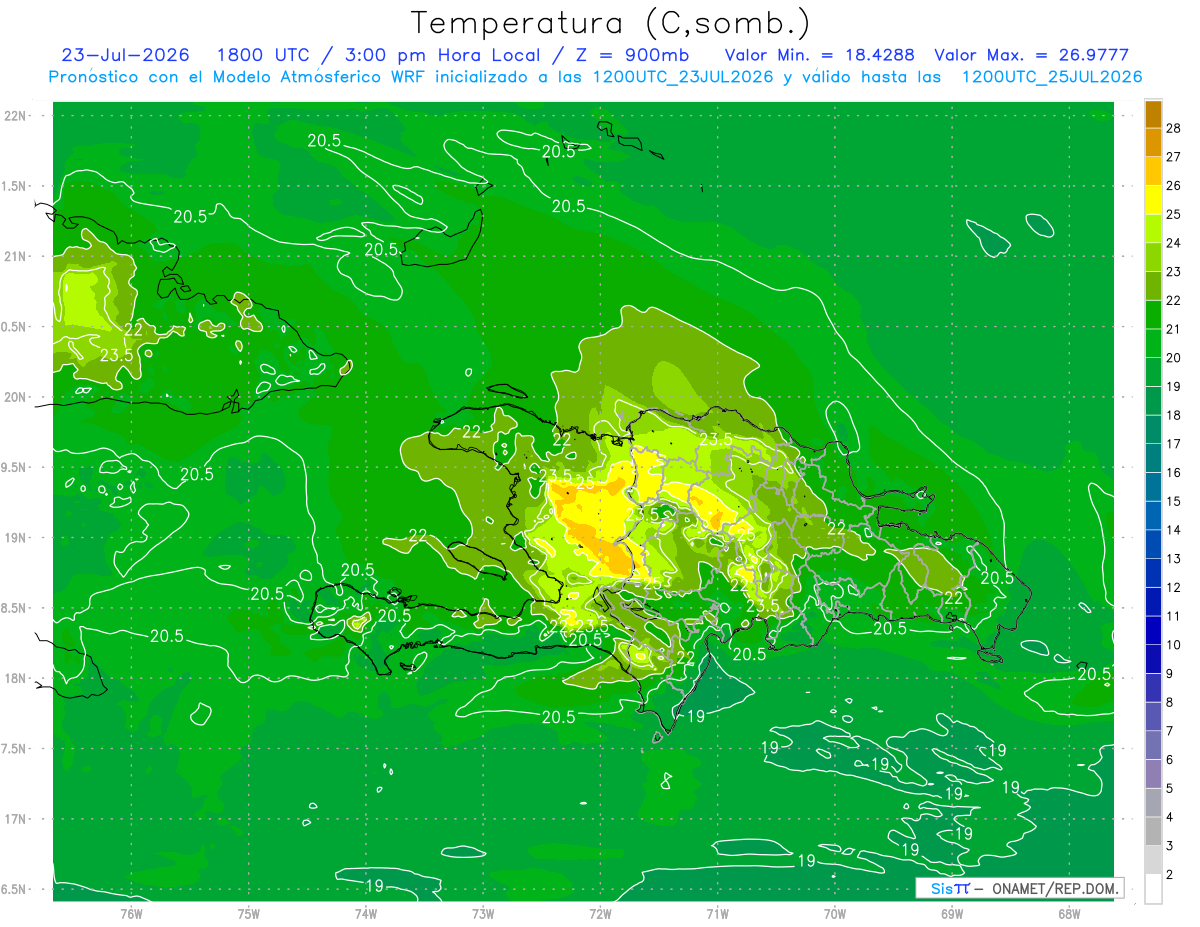The image size is (1200, 927).
Task: Pick the colorbar segment between 10 and 11
Action: pos(1153,631)
